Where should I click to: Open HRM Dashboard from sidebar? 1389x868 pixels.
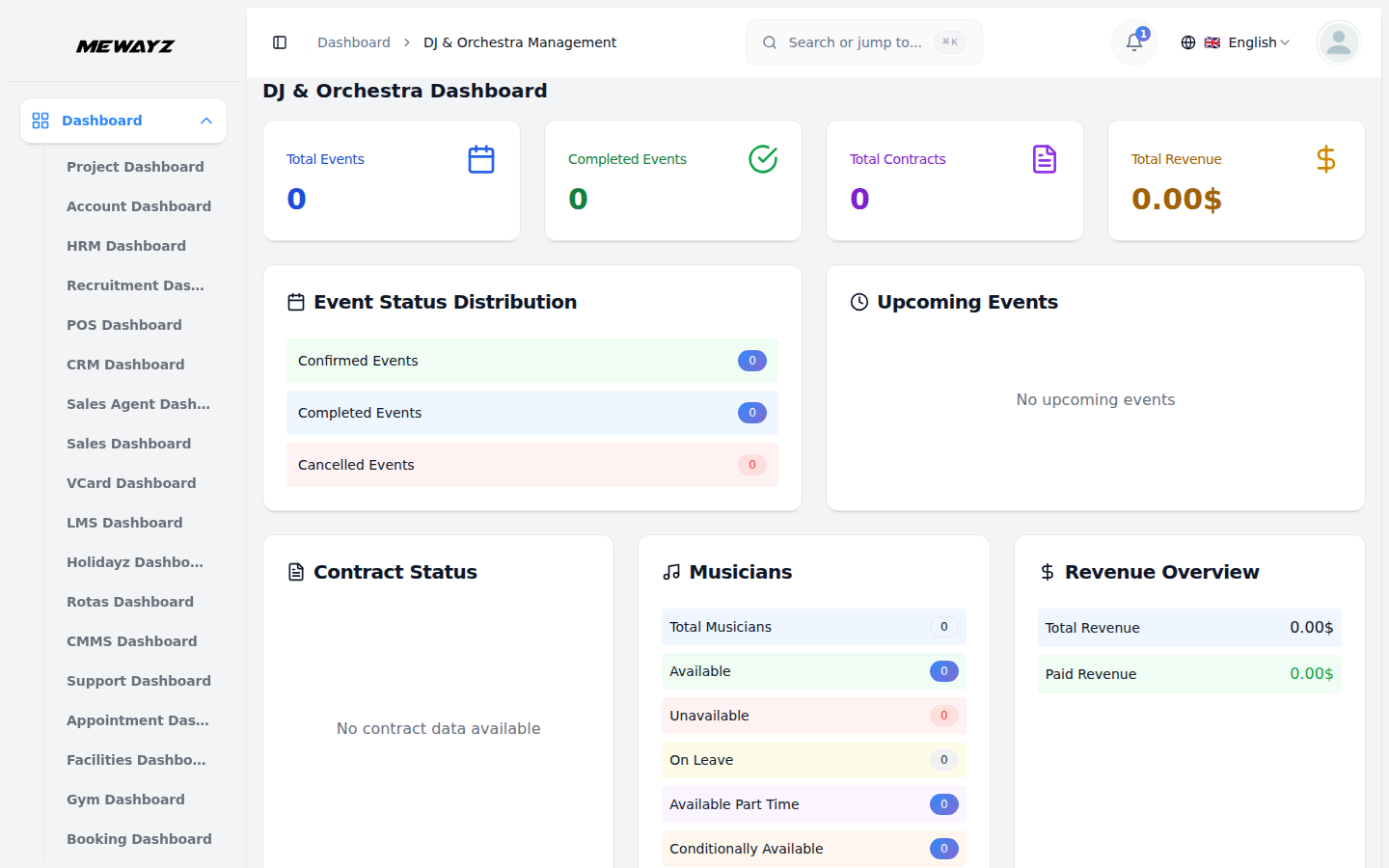[126, 246]
